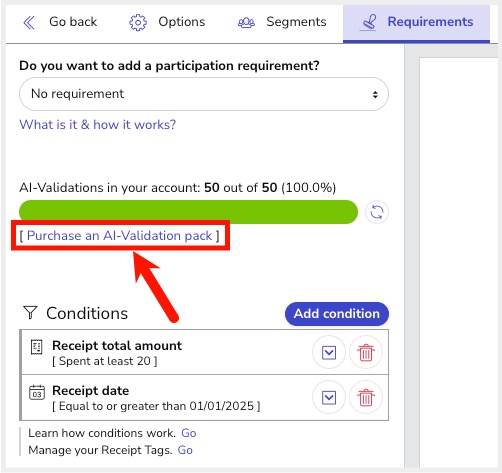Expand the Receipt date condition
The height and width of the screenshot is (473, 502).
tap(329, 397)
